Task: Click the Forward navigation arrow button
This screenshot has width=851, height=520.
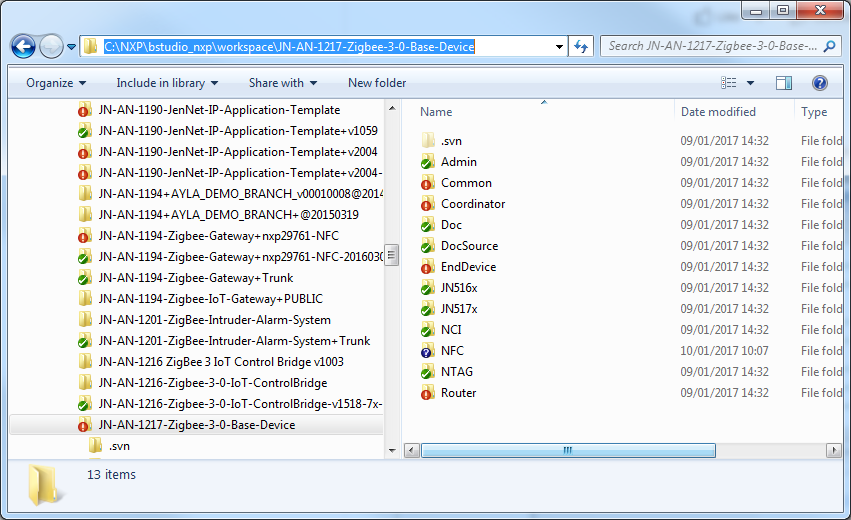Action: pos(52,47)
